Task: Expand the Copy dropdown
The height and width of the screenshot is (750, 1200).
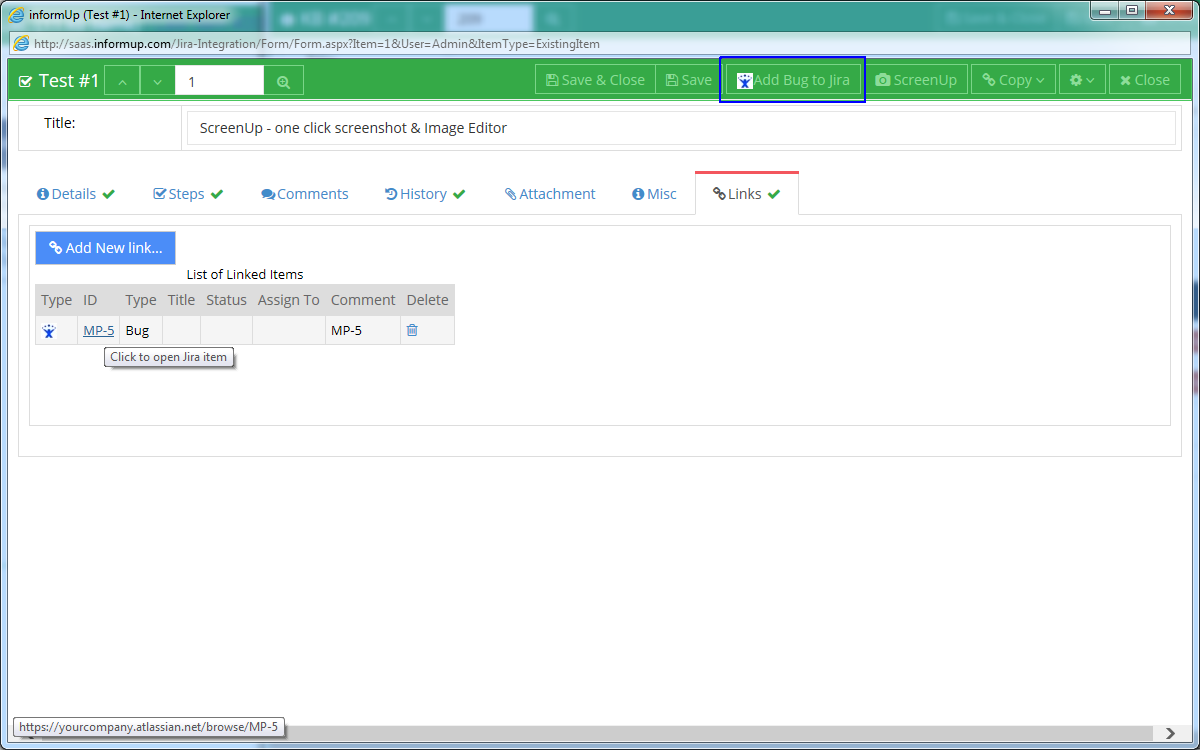Action: (x=1013, y=80)
